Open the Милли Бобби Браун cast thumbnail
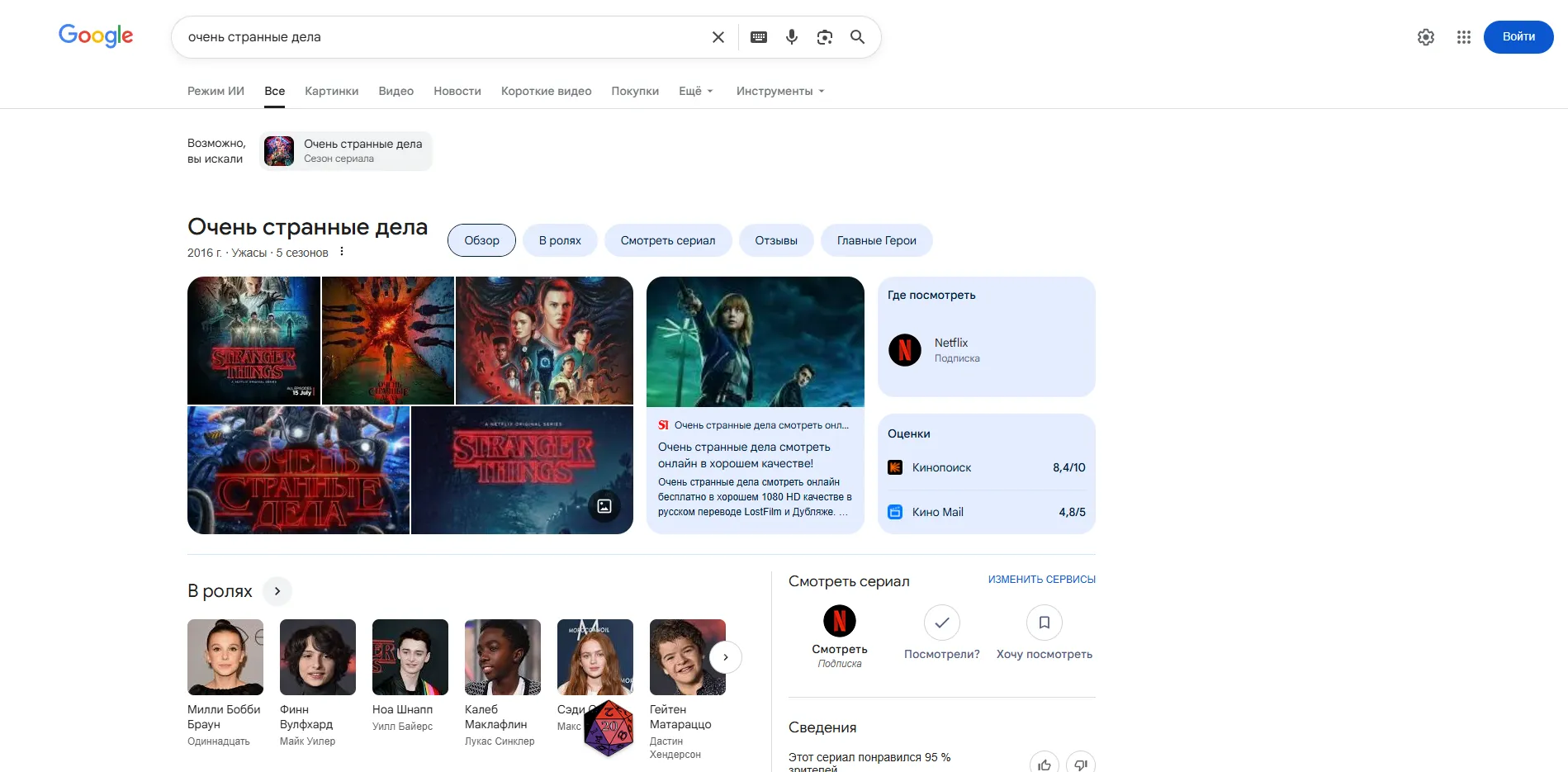The height and width of the screenshot is (772, 1568). pyautogui.click(x=225, y=656)
